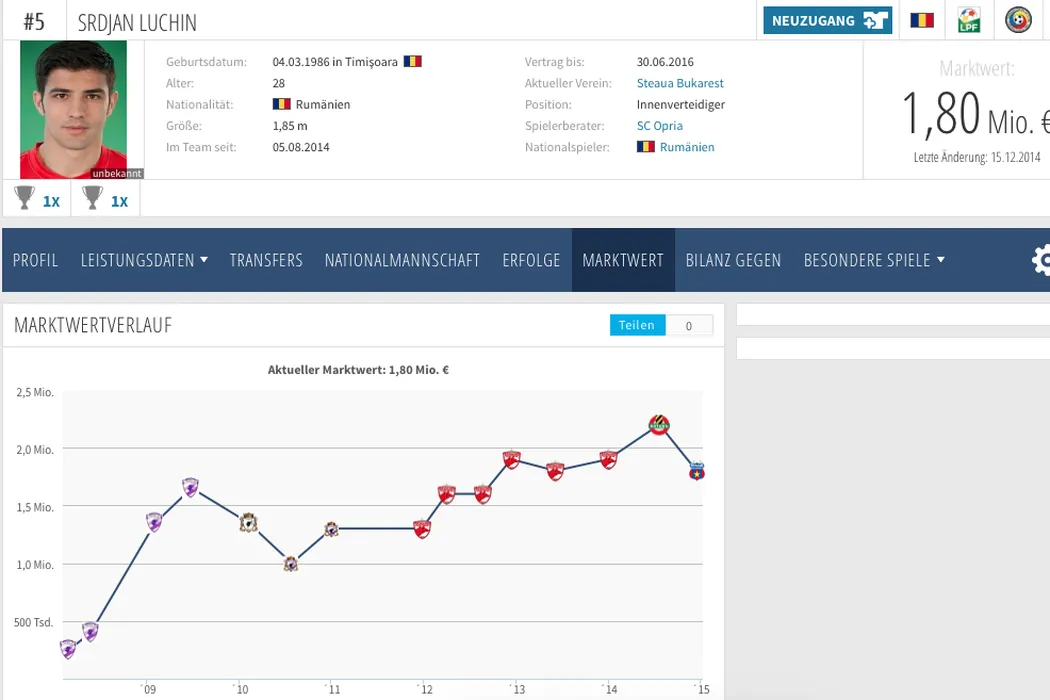The height and width of the screenshot is (700, 1050).
Task: Click the first trophy icon
Action: click(x=26, y=199)
